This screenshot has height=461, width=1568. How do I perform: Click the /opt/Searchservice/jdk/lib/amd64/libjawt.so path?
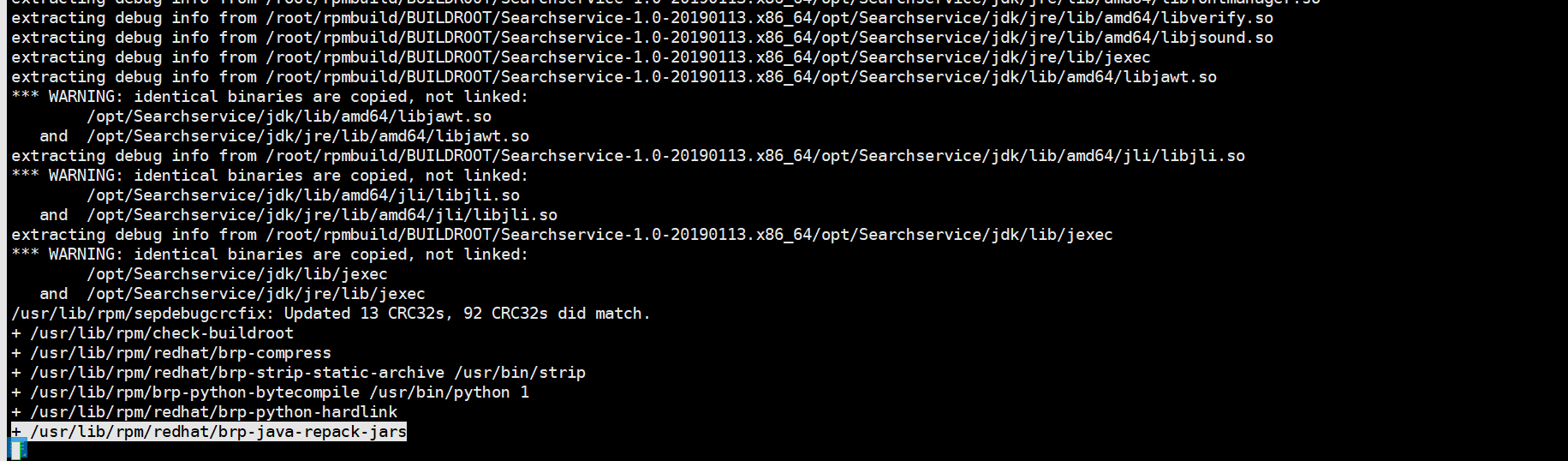(289, 117)
